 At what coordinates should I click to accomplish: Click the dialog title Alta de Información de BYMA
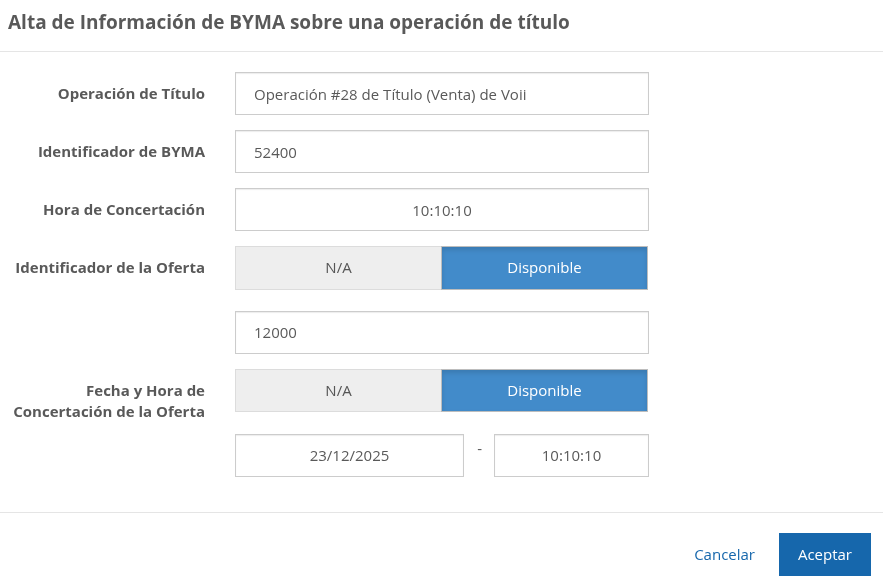click(288, 22)
